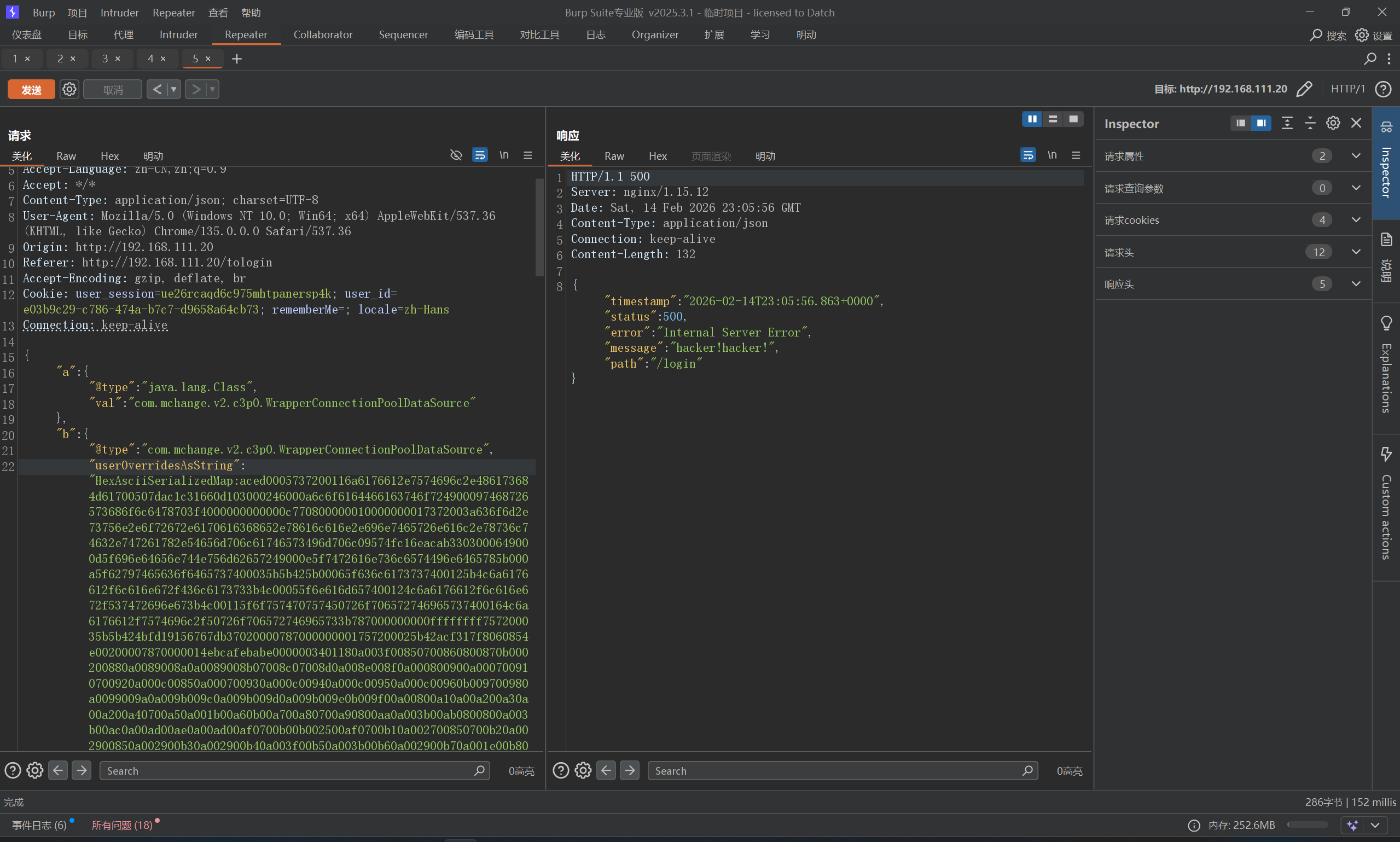Open history back dropdown arrow
The height and width of the screenshot is (842, 1400).
(173, 90)
